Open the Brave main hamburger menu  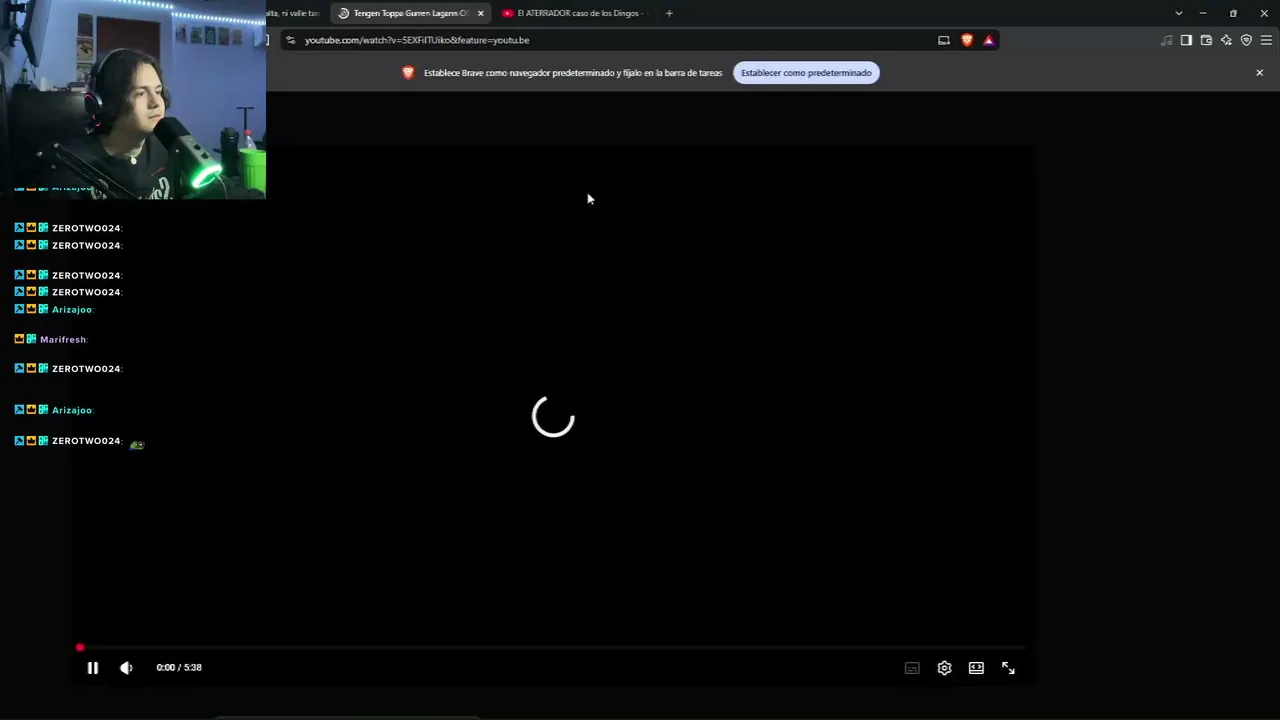coord(1266,40)
